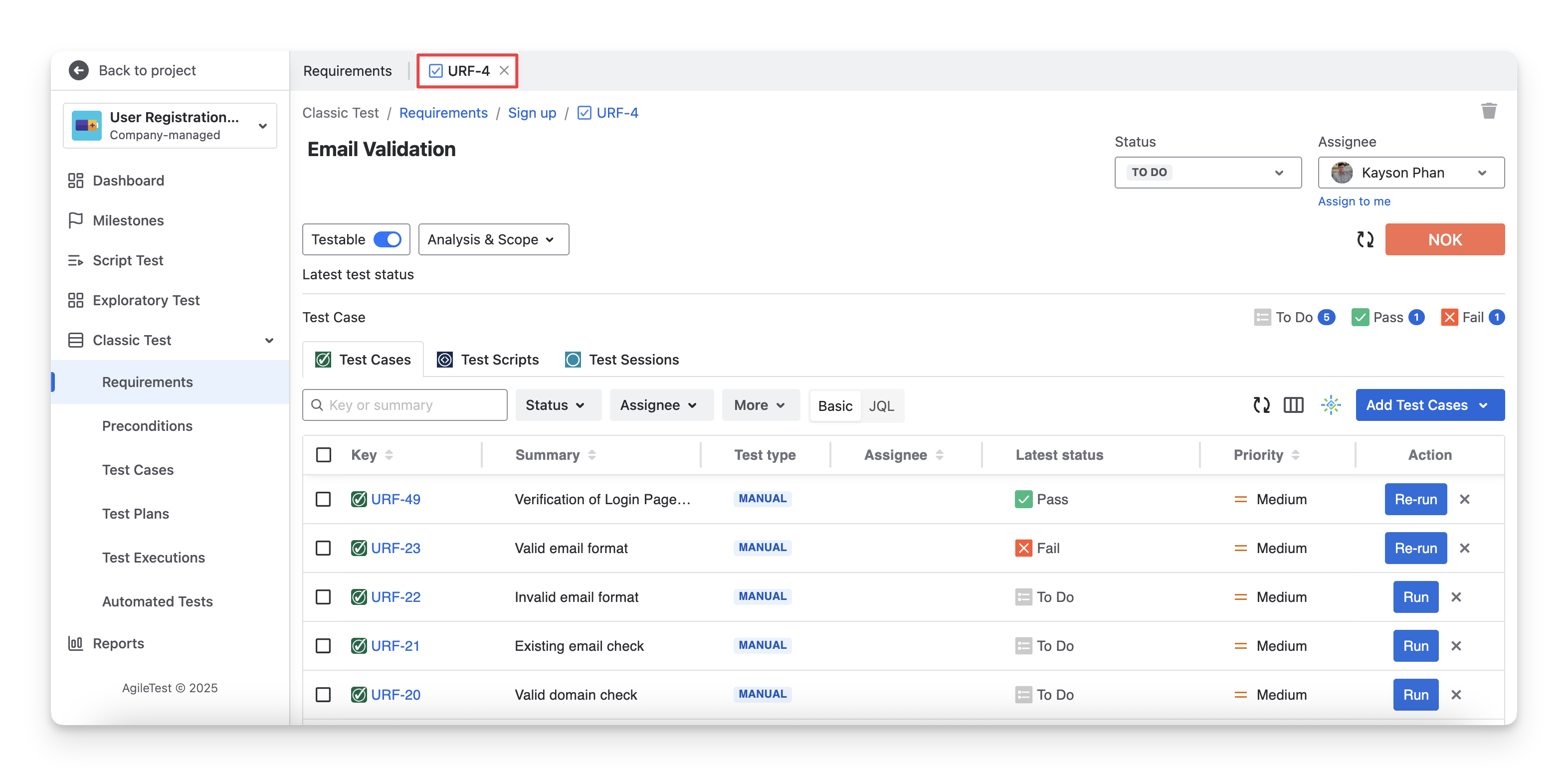Toggle the Testable switch
This screenshot has height=776, width=1568.
(387, 239)
